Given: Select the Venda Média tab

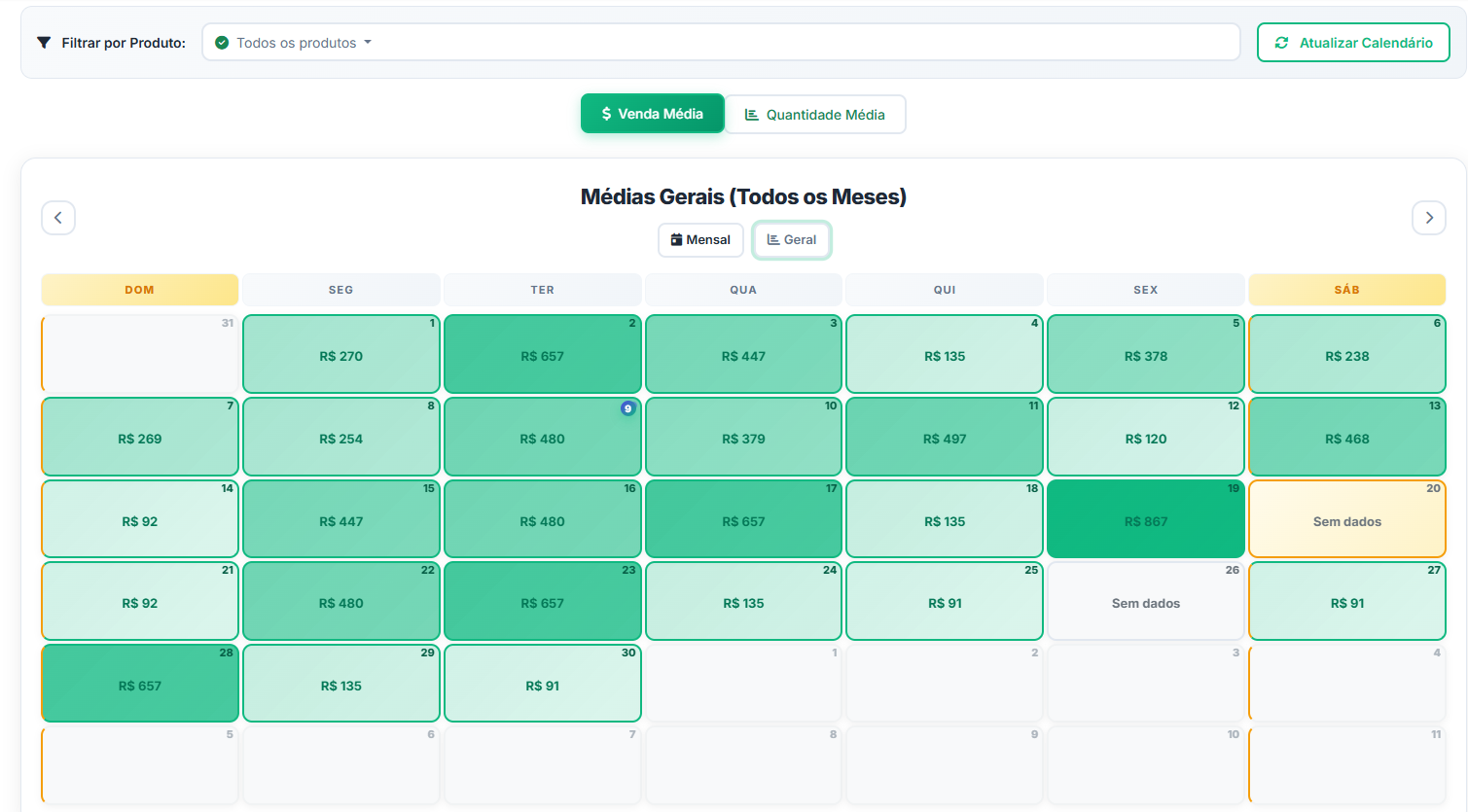Looking at the screenshot, I should pos(652,114).
